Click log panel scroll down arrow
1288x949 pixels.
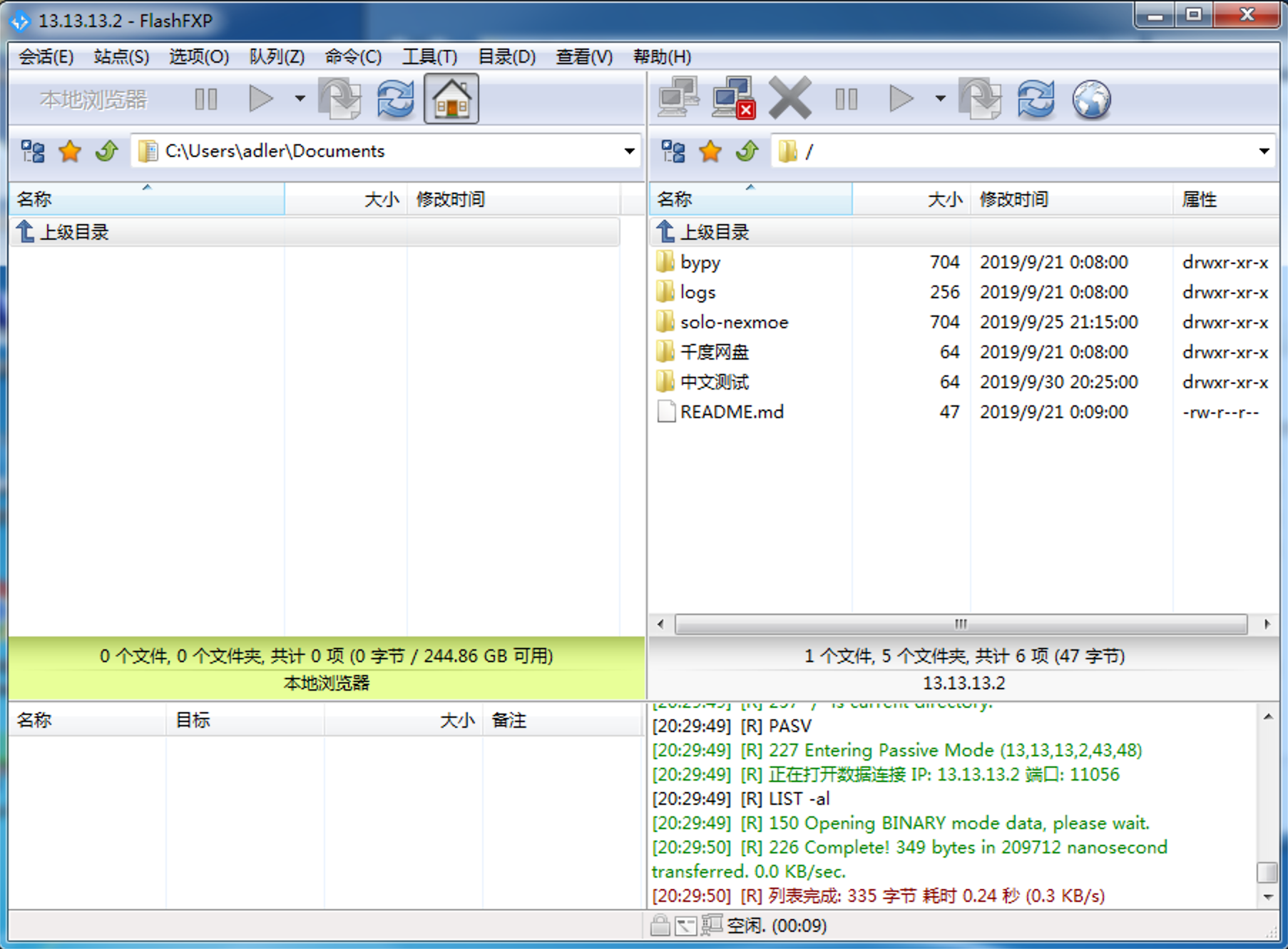1268,896
